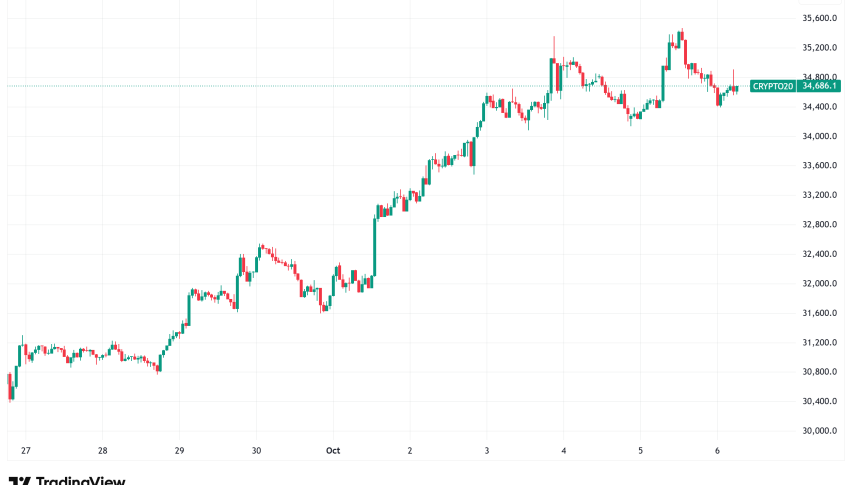Click the CRYPTO20 symbol label

point(772,88)
